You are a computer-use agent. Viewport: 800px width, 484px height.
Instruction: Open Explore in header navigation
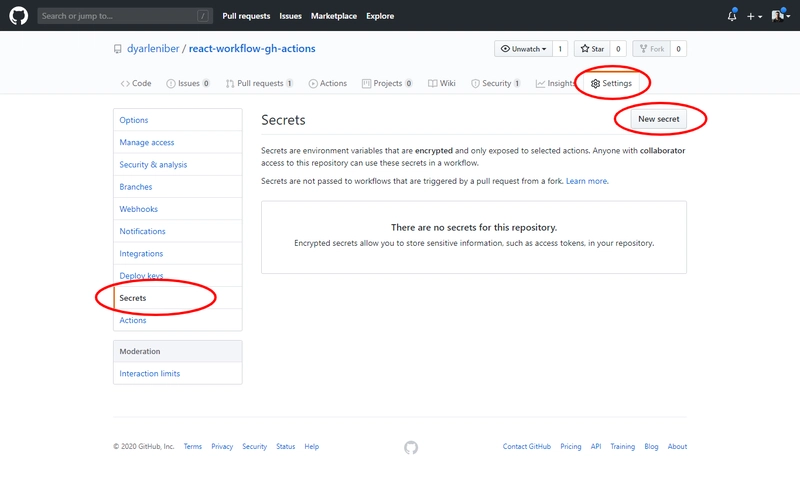(380, 16)
